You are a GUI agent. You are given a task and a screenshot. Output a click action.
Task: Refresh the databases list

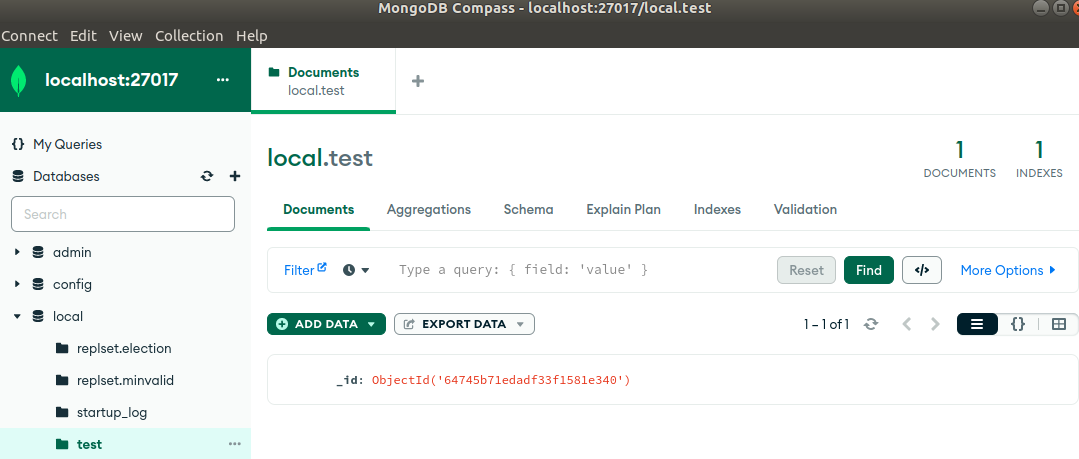tap(206, 176)
